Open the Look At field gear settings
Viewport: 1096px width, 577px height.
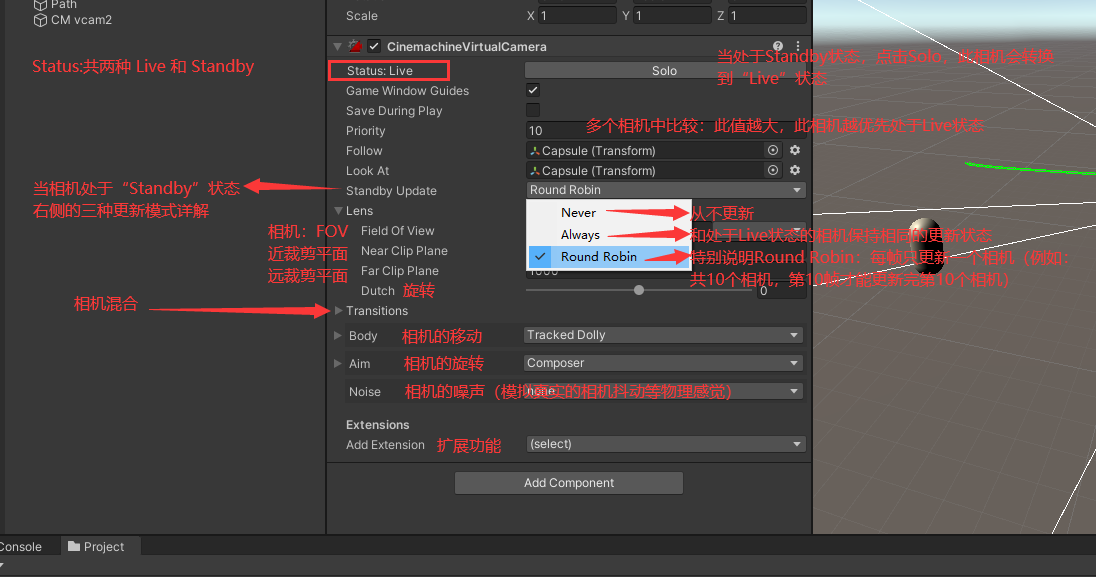pos(795,170)
